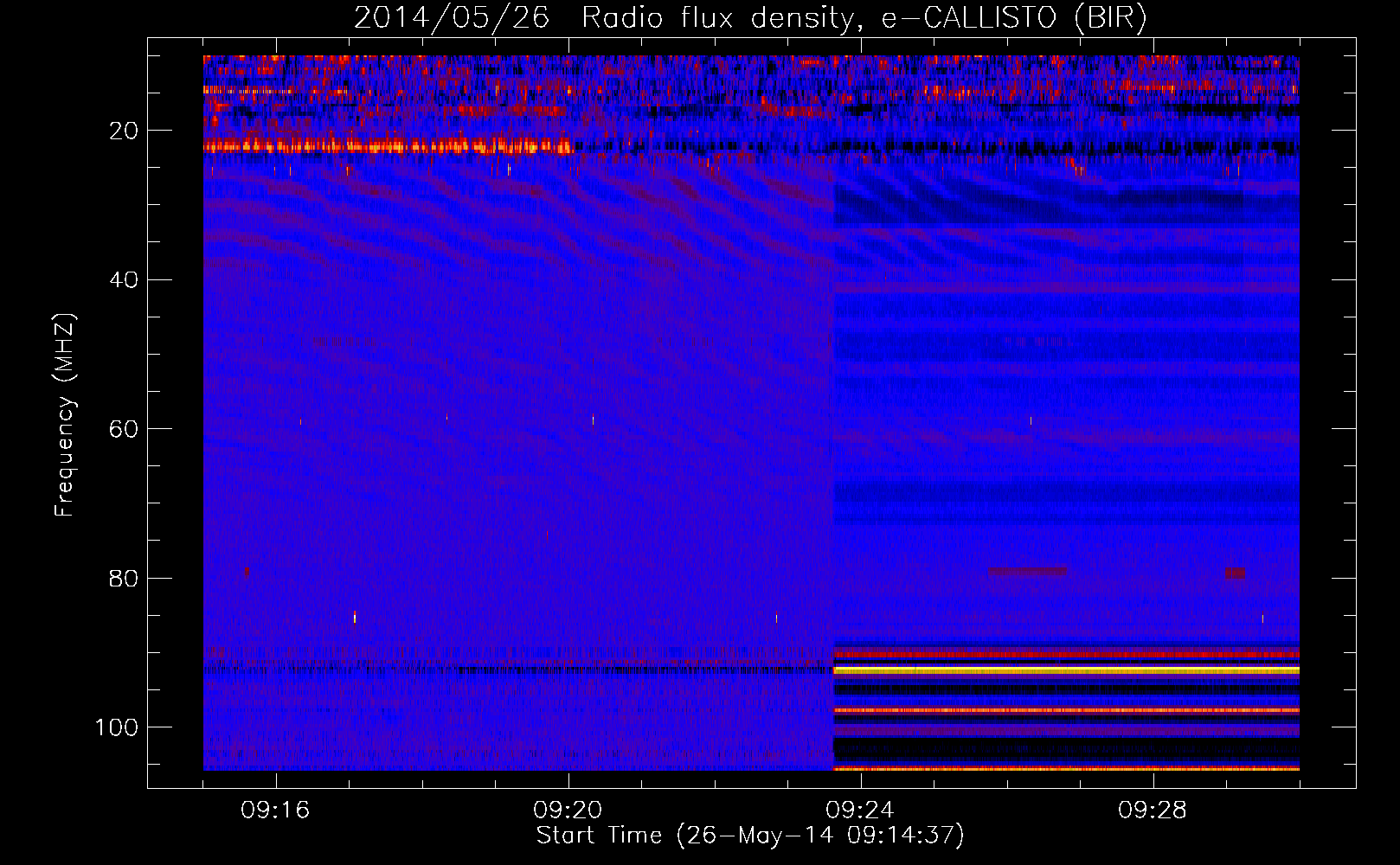Click the '09:20' time tick label
Viewport: 1400px width, 865px height.
[568, 810]
